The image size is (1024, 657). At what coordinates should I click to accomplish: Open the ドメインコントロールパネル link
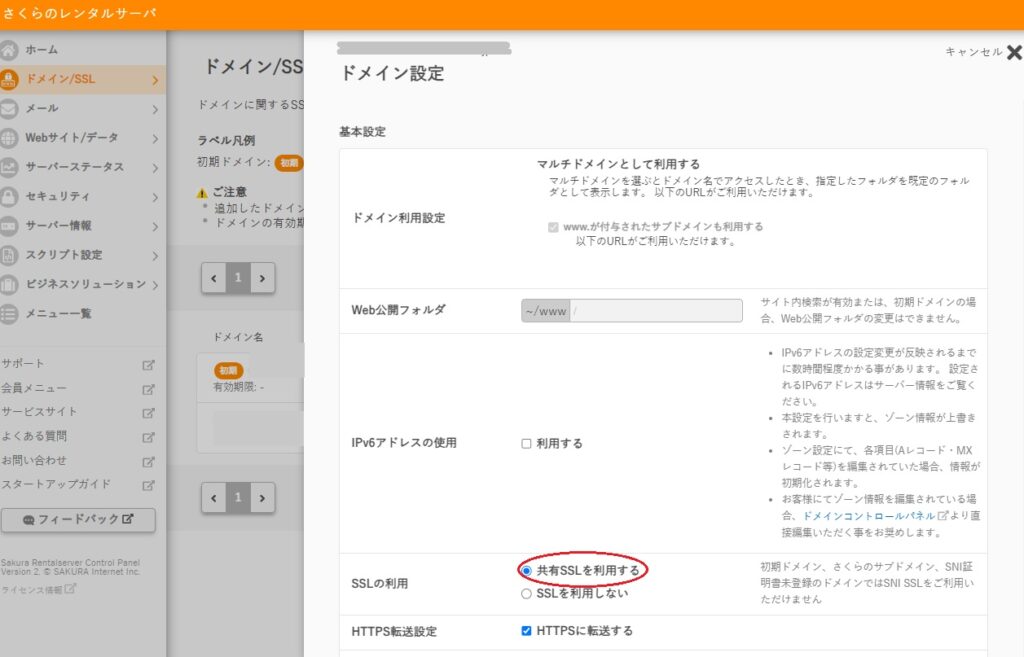click(x=868, y=516)
